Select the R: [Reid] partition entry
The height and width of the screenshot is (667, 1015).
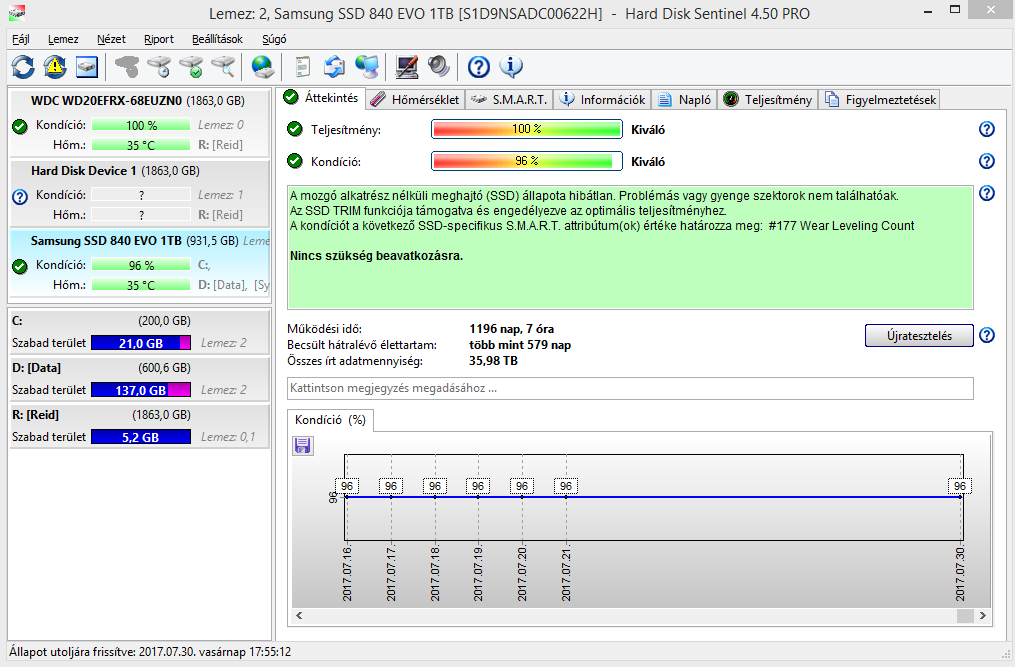point(139,425)
